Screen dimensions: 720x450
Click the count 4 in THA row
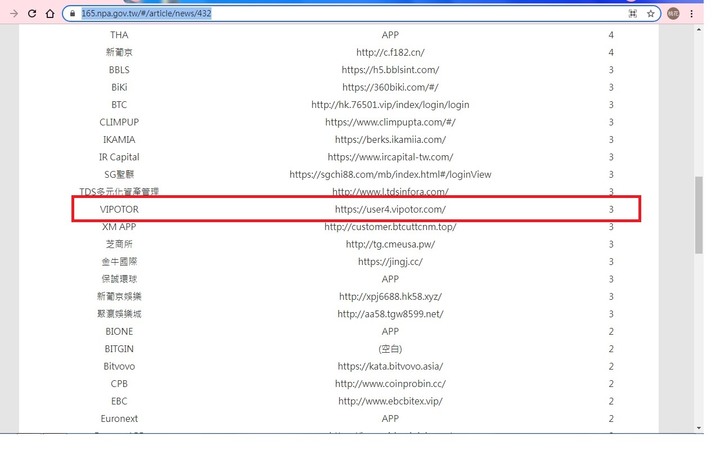point(611,35)
